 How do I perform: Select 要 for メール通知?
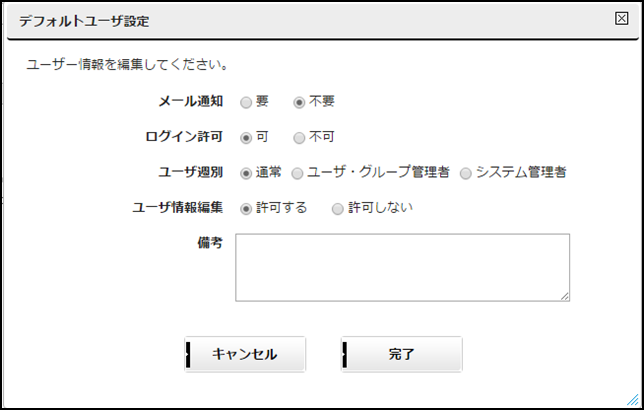pos(246,102)
